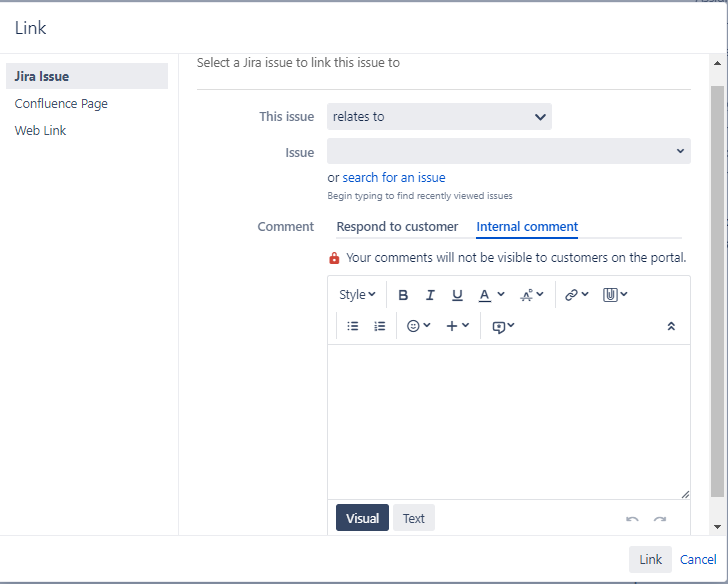Open canned responses speech bubble menu
Screen dimensions: 728x584
tap(503, 326)
